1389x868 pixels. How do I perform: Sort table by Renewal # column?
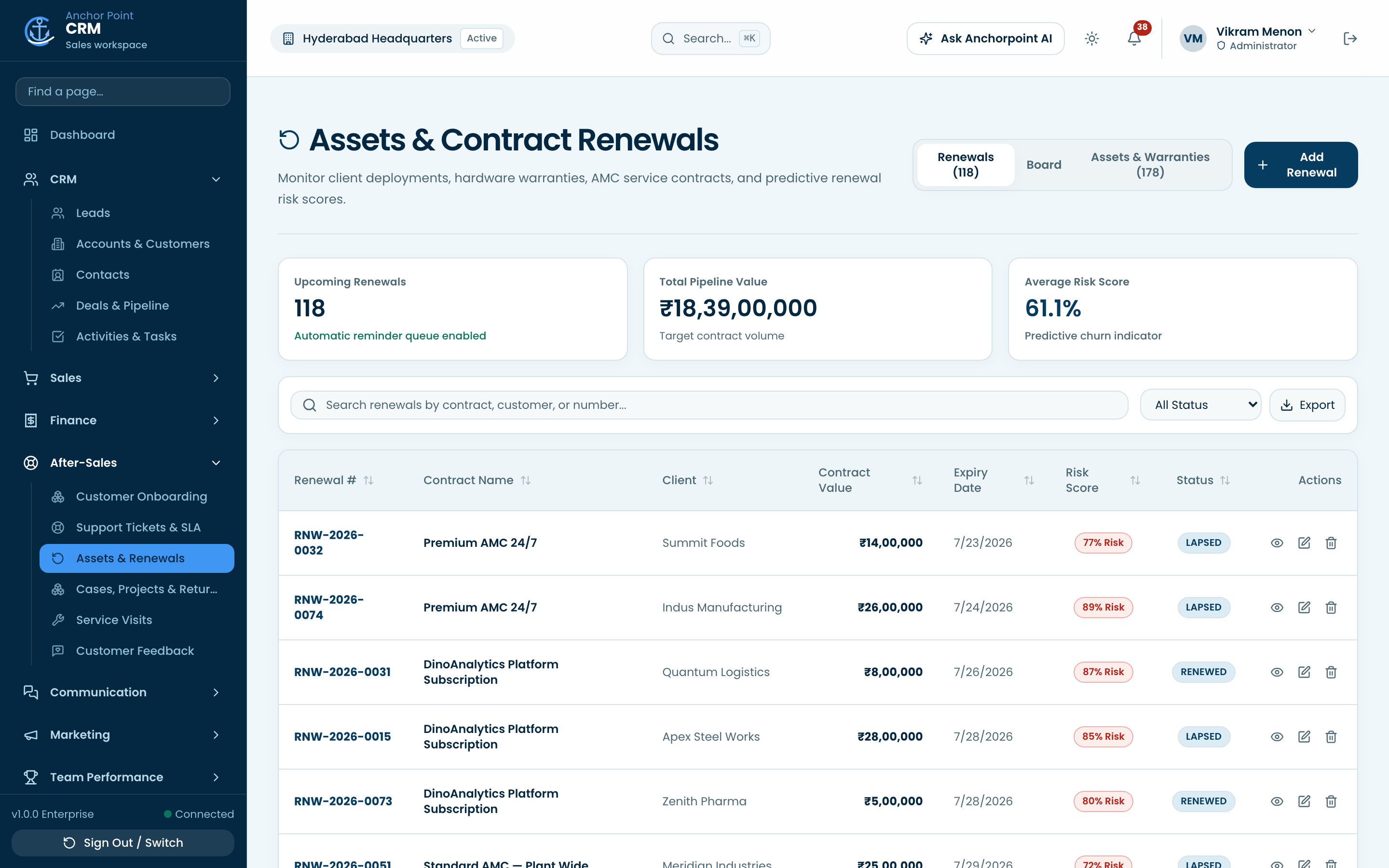pyautogui.click(x=334, y=480)
